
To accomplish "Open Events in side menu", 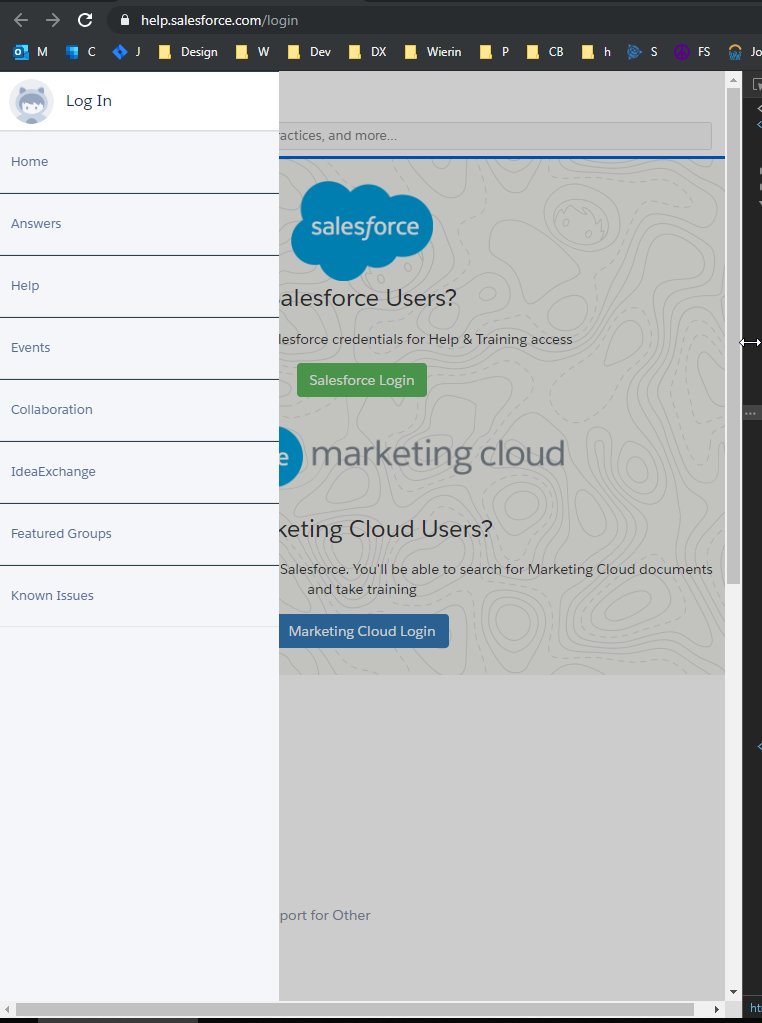I will coord(139,348).
